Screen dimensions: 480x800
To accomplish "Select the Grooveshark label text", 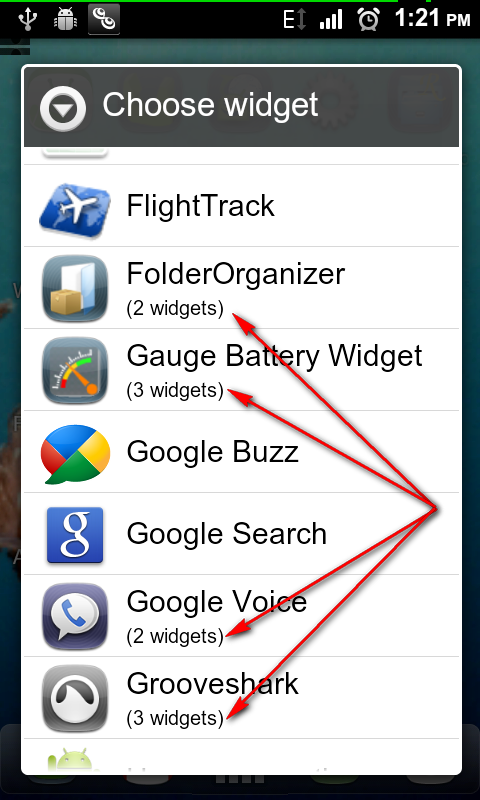I will click(x=212, y=684).
